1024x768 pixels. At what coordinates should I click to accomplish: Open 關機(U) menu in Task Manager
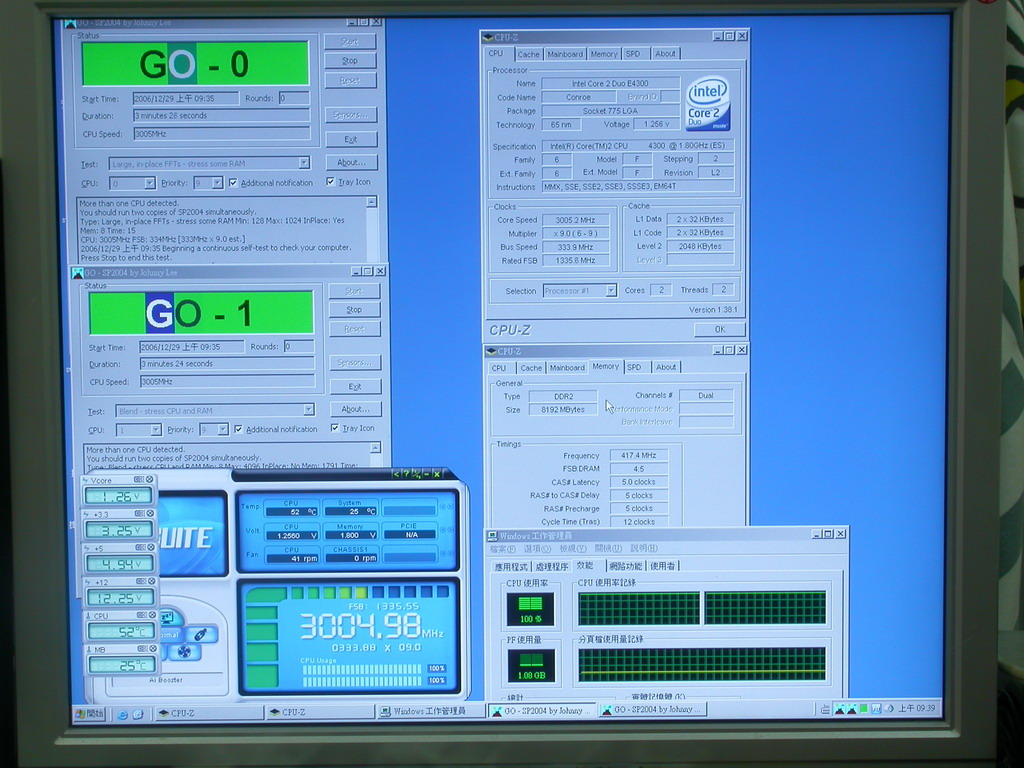608,549
